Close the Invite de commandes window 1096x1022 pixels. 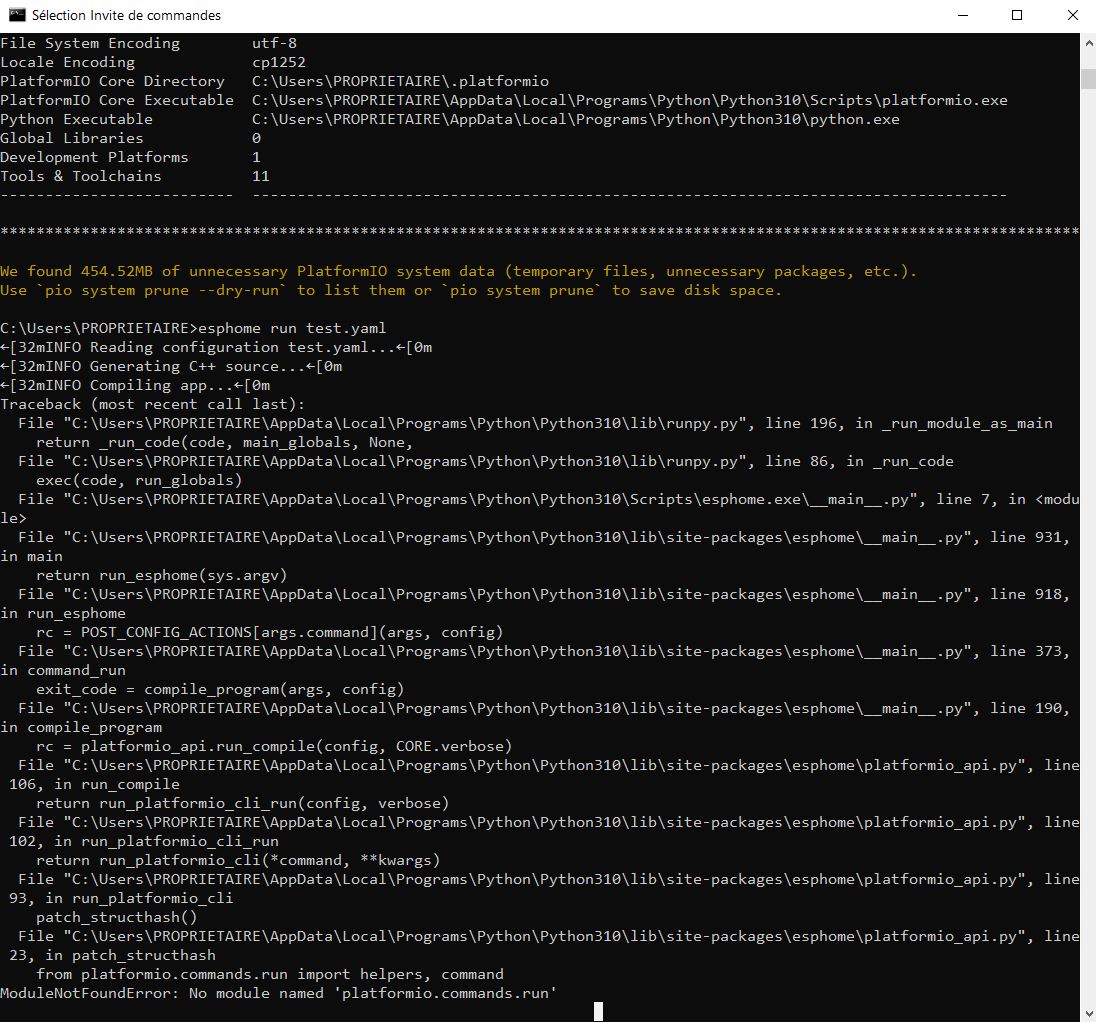click(x=1072, y=15)
